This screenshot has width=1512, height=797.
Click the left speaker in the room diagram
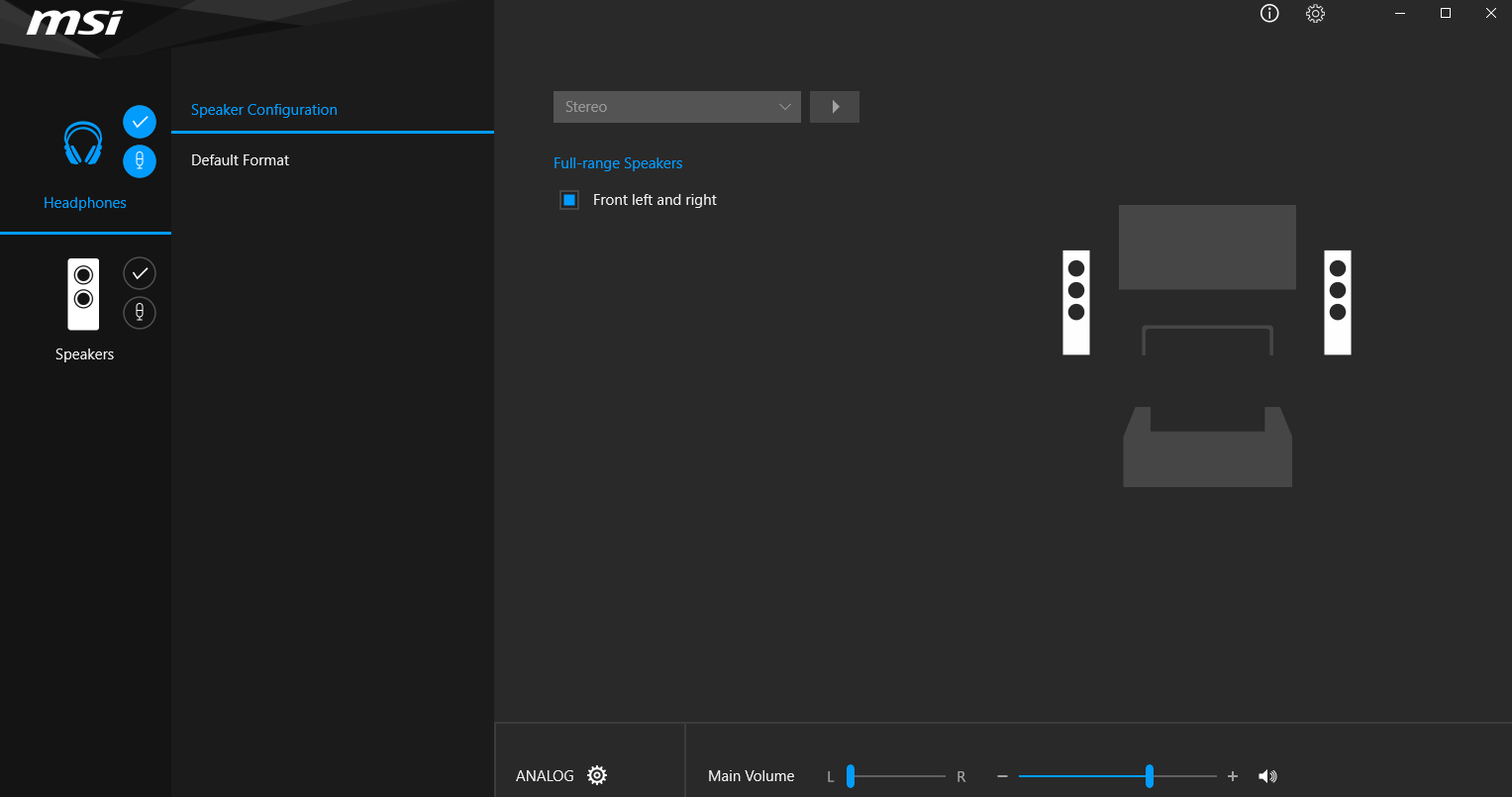tap(1075, 303)
